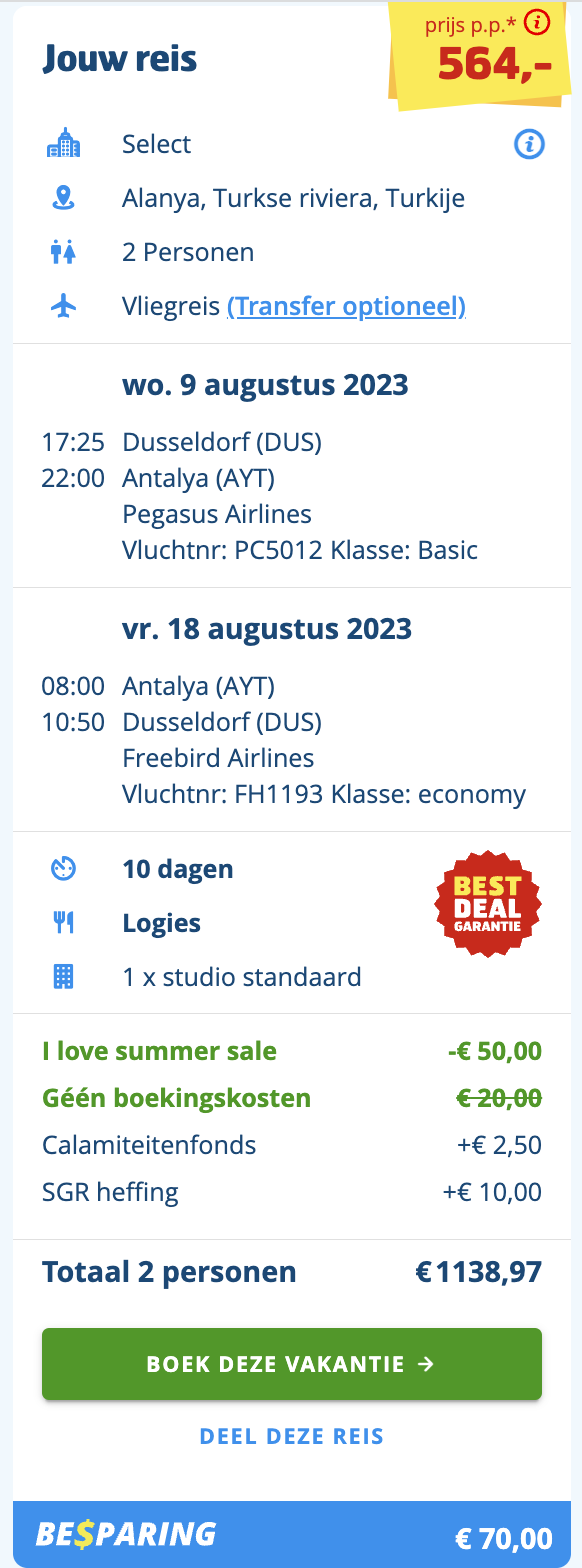Click the I love summer sale discount line
The image size is (582, 1568).
(x=292, y=1051)
